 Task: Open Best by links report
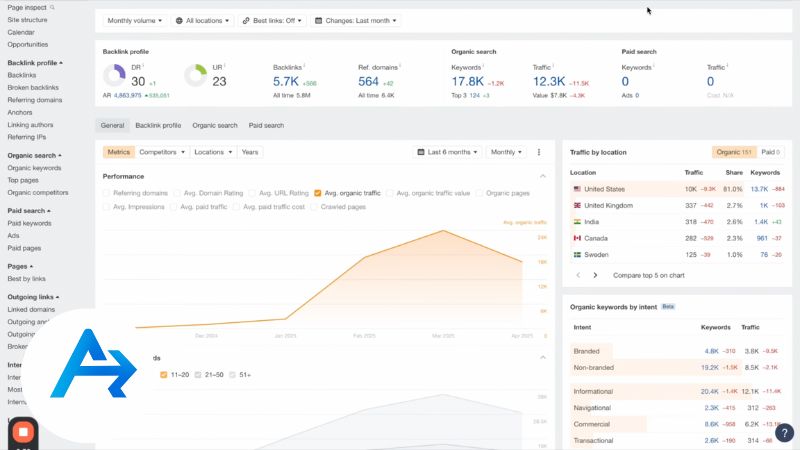tap(27, 279)
